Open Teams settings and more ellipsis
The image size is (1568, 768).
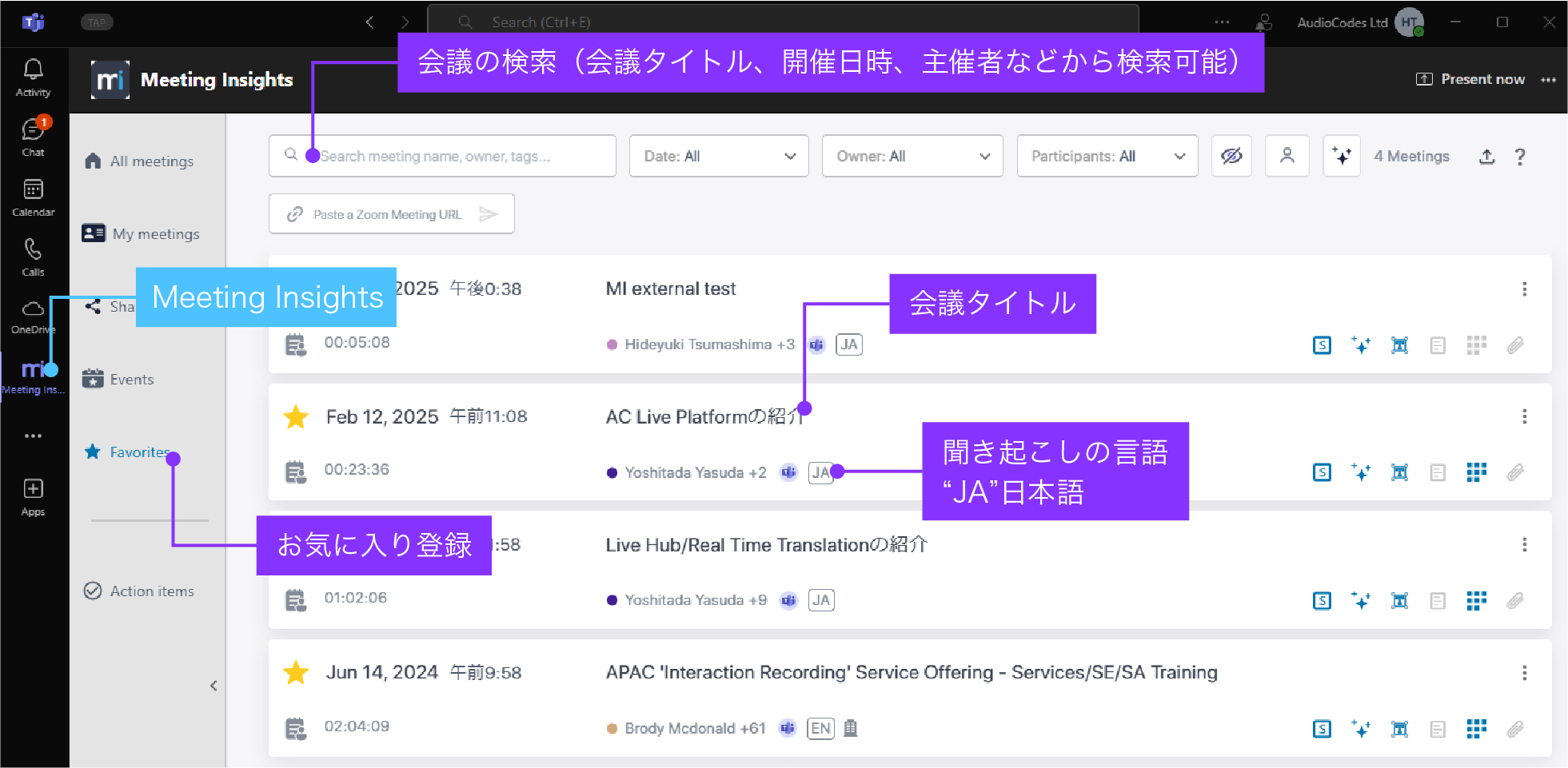[x=1222, y=22]
